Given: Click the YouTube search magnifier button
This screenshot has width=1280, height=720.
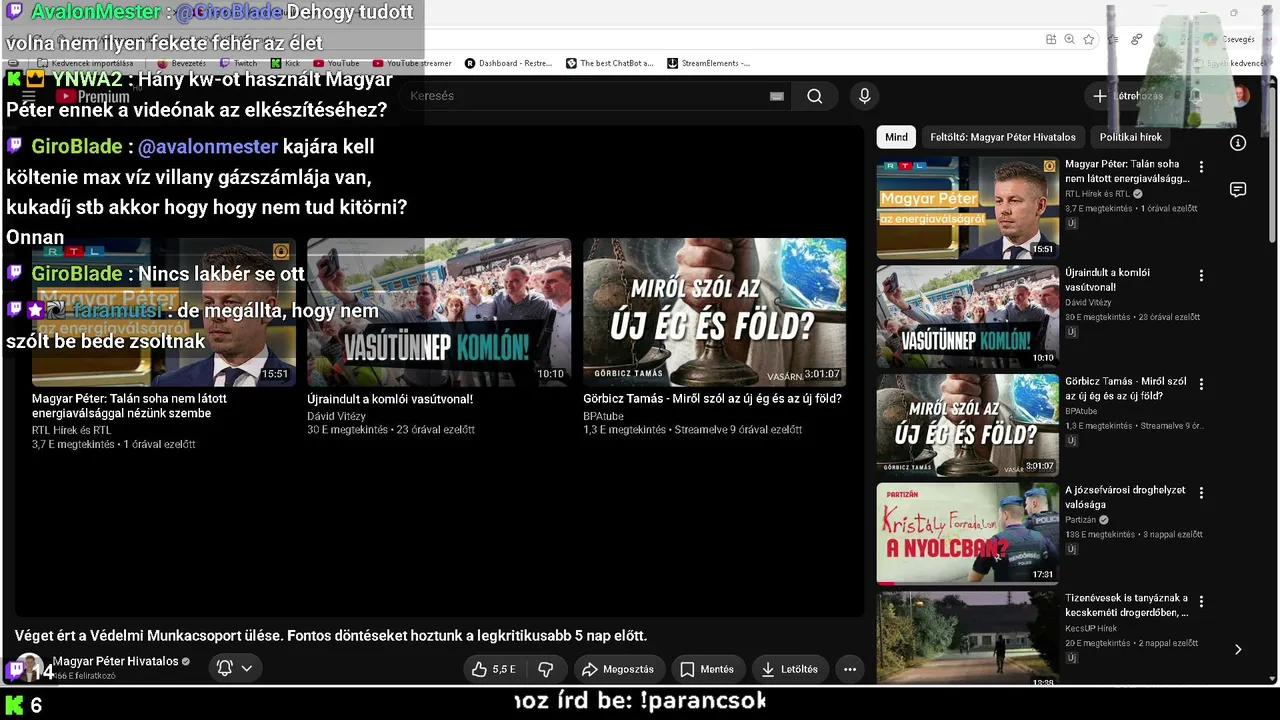Looking at the screenshot, I should point(815,96).
